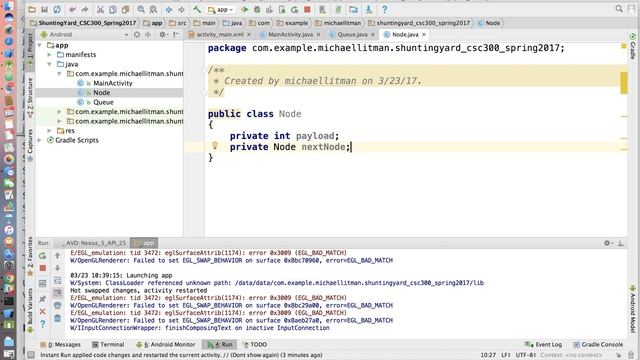Screen dimensions: 640x360
Task: Collapse the first com.example.michaellitman package
Action: pyautogui.click(x=59, y=74)
